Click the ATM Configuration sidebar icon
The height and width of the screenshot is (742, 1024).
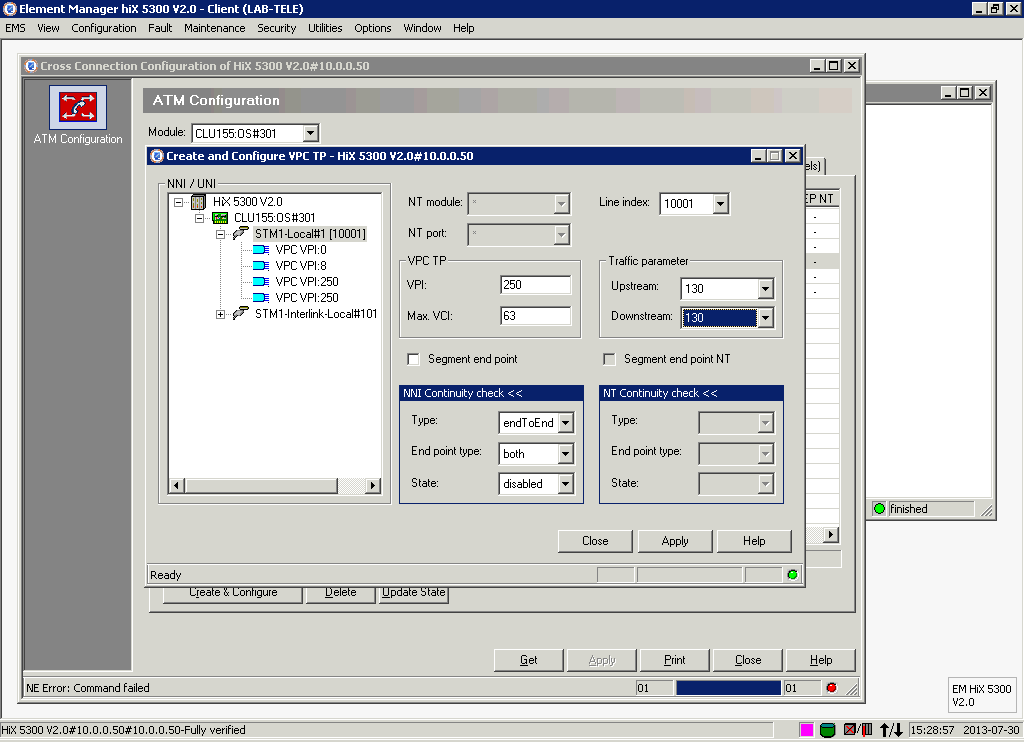click(78, 107)
